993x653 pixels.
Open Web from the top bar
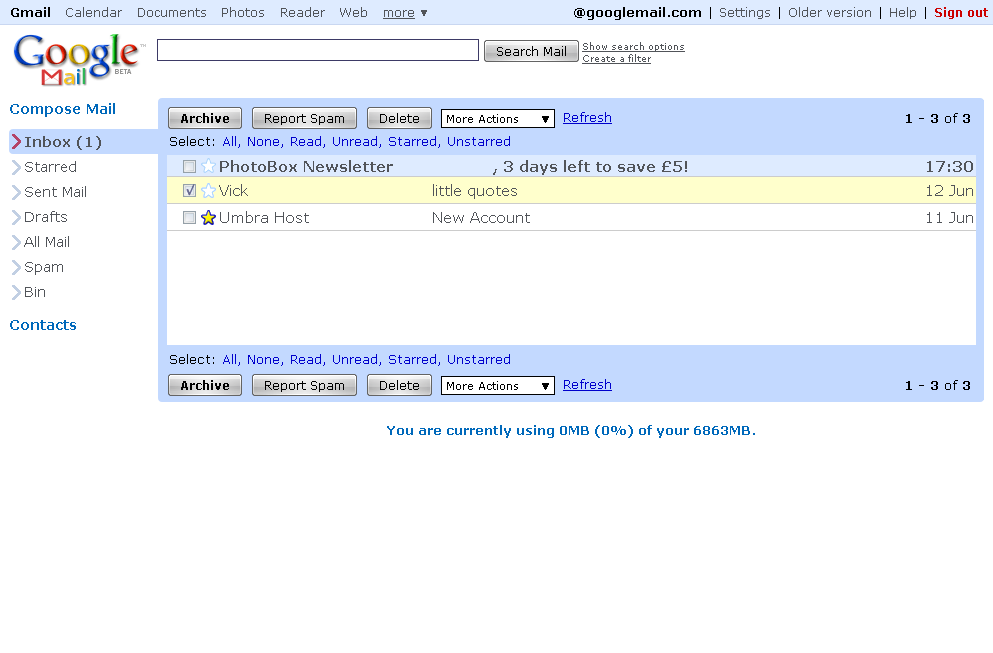[x=353, y=13]
